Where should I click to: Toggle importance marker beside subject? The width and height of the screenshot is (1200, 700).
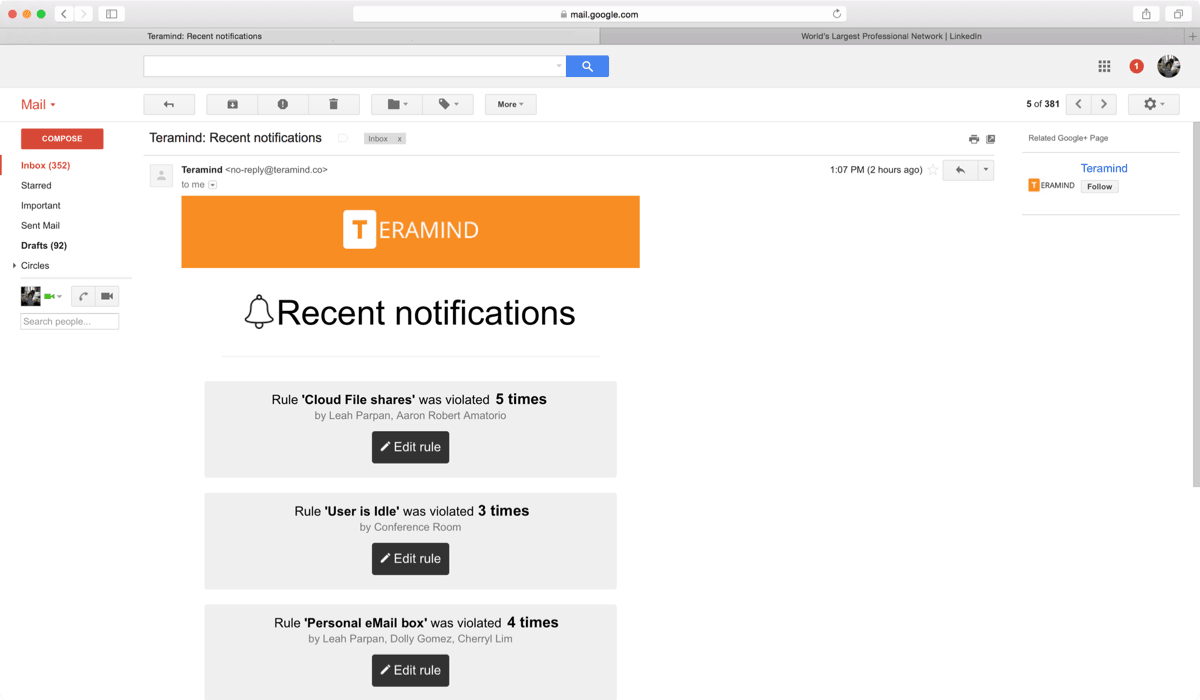coord(343,138)
